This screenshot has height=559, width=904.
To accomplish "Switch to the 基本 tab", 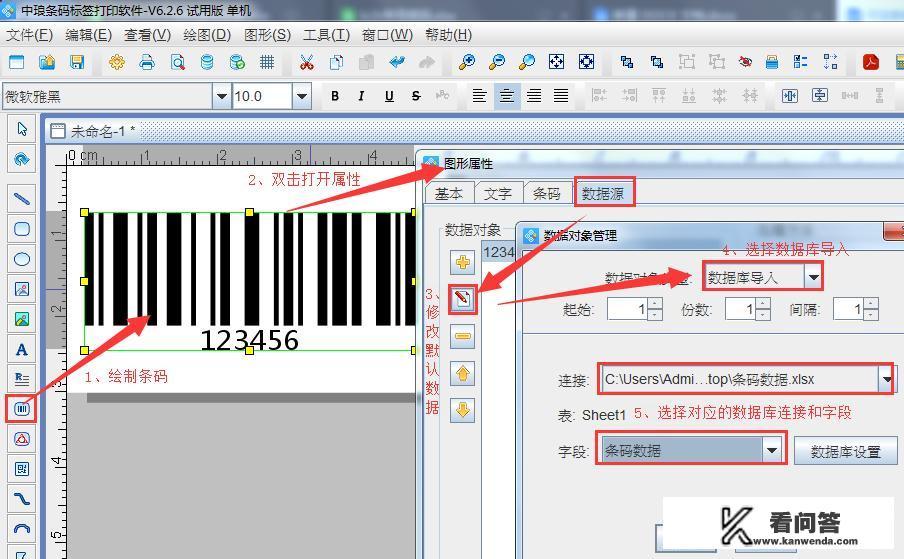I will [449, 194].
